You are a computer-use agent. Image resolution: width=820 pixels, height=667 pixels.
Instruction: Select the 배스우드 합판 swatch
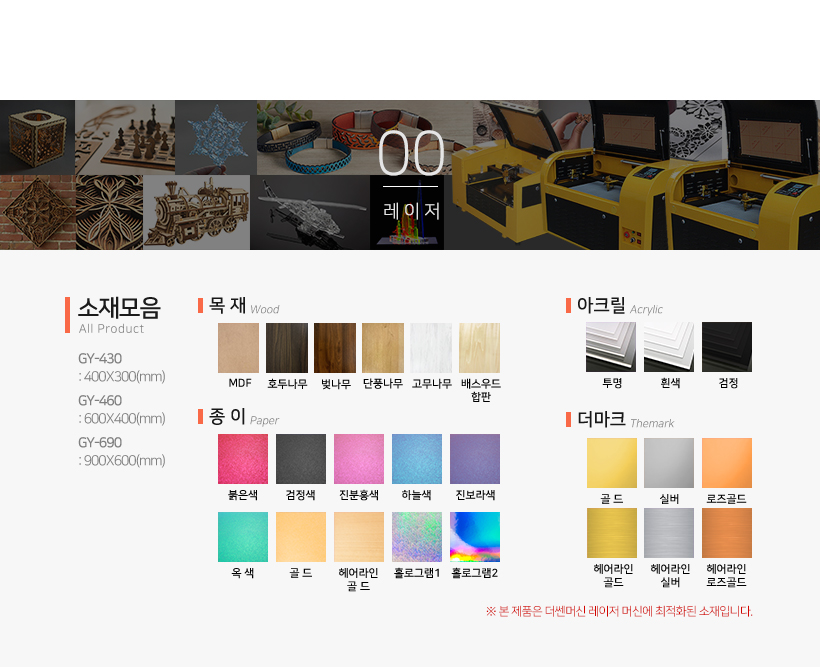click(x=480, y=348)
